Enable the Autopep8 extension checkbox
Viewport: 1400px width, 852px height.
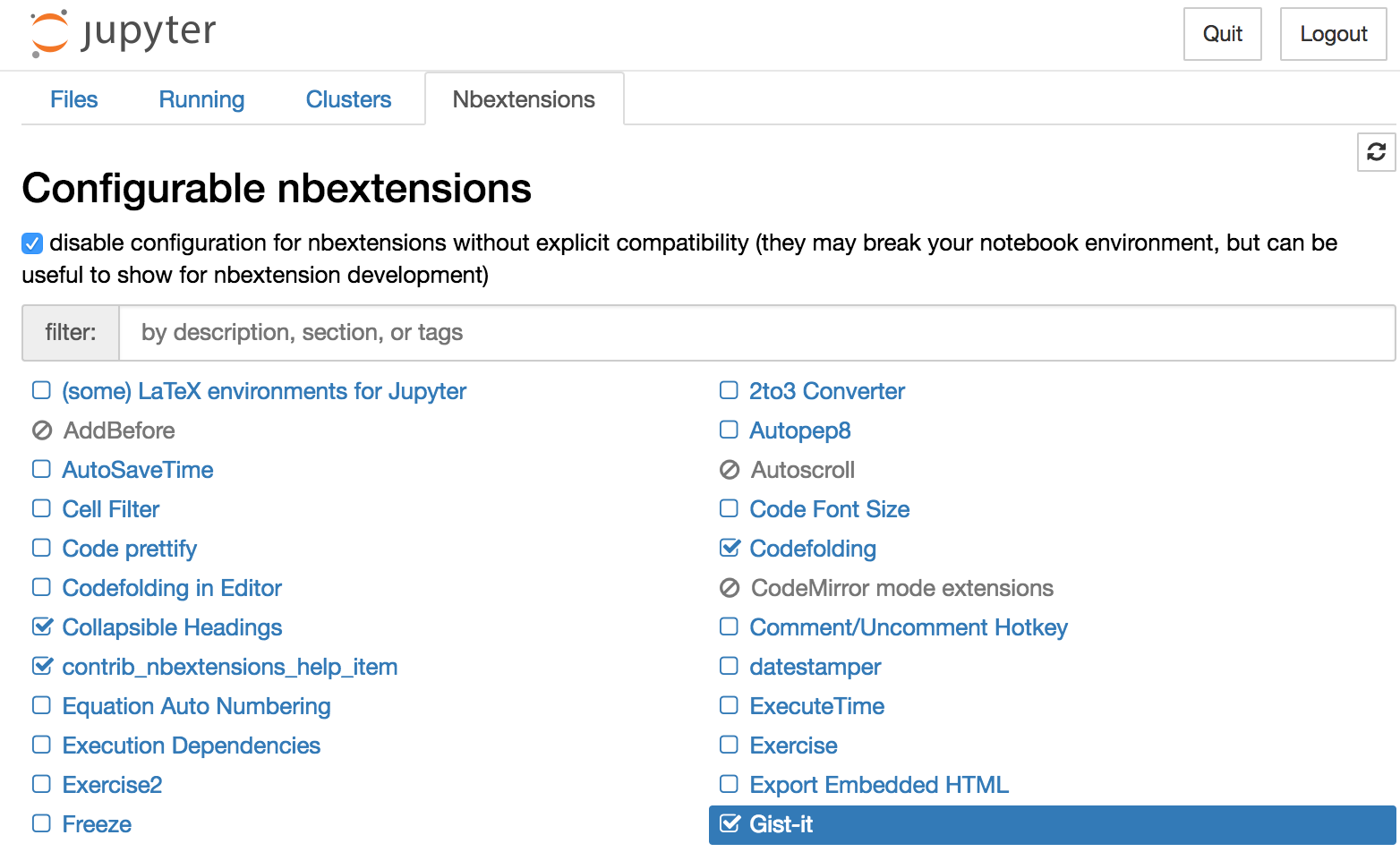[x=729, y=430]
